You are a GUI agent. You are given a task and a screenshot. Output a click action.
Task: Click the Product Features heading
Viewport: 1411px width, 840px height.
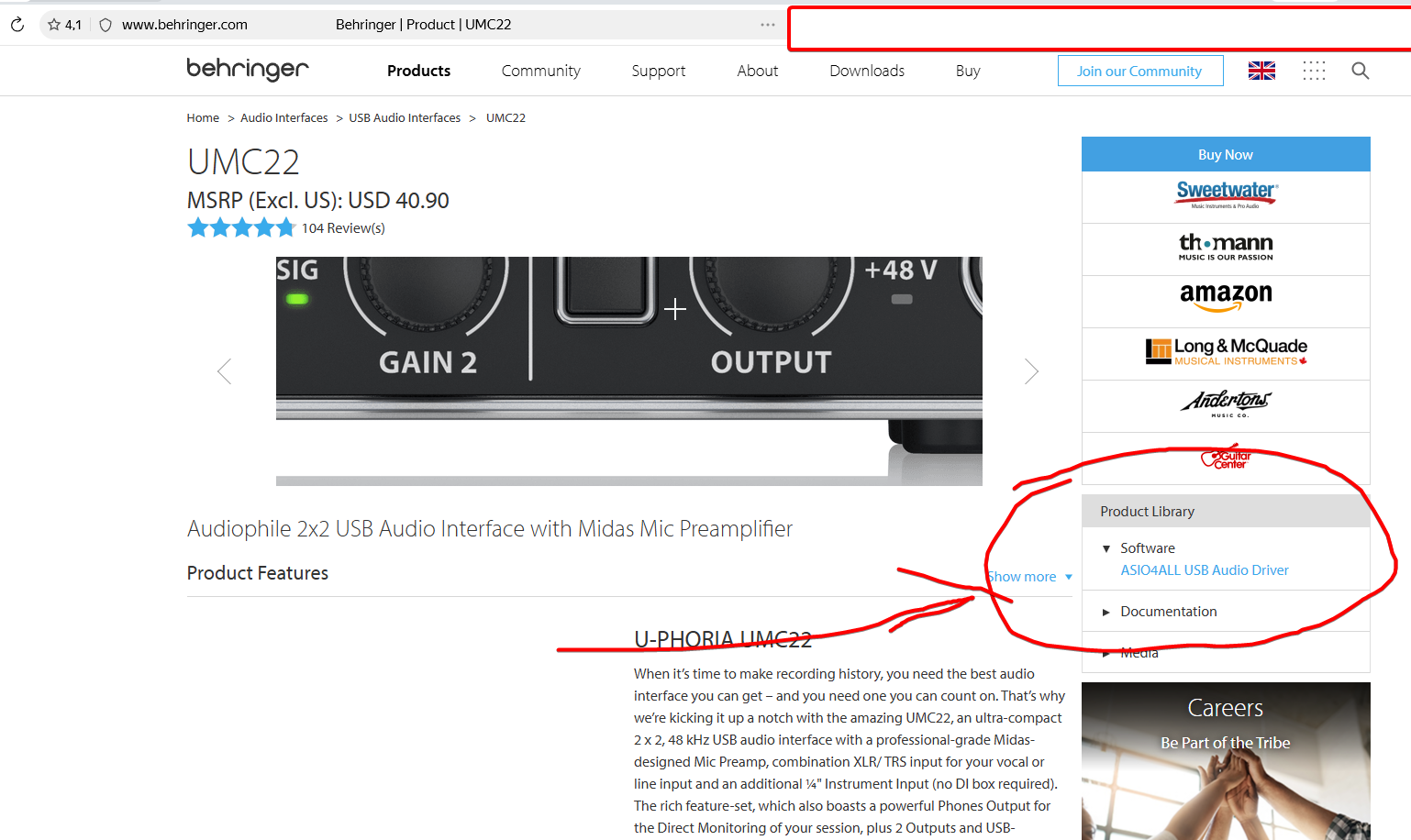pos(258,573)
